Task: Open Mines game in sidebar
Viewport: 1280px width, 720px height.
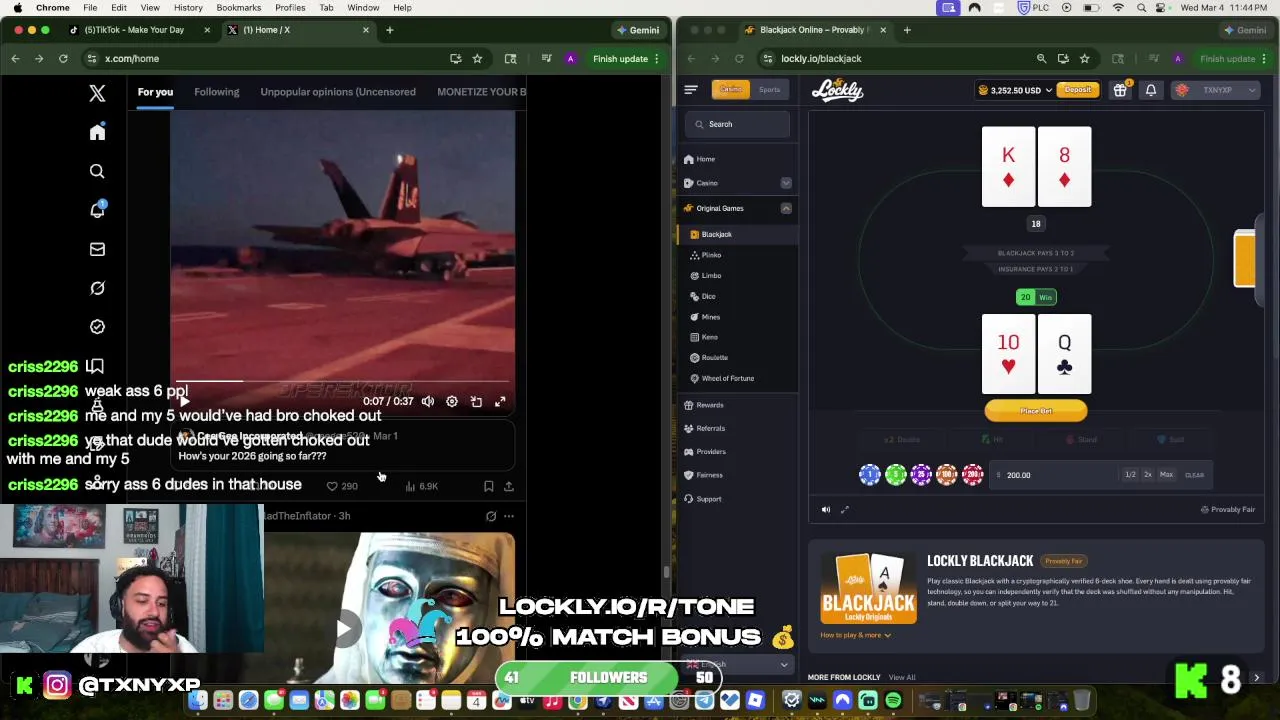Action: [711, 317]
